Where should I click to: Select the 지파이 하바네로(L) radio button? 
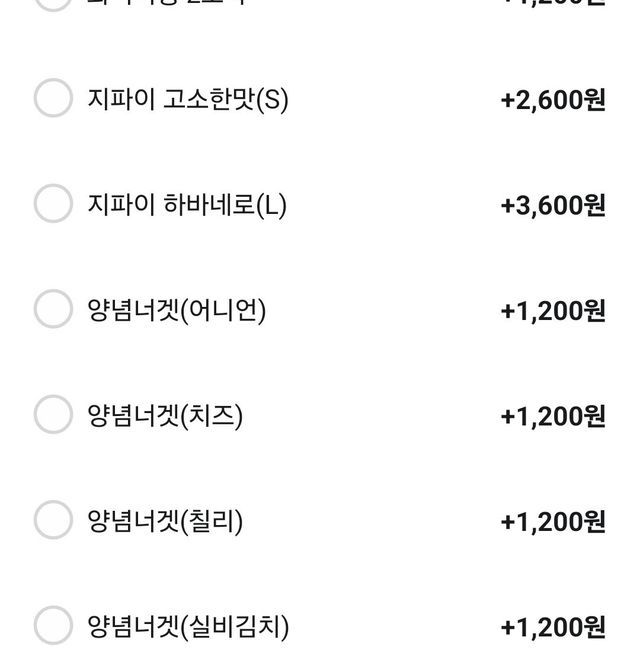(53, 204)
